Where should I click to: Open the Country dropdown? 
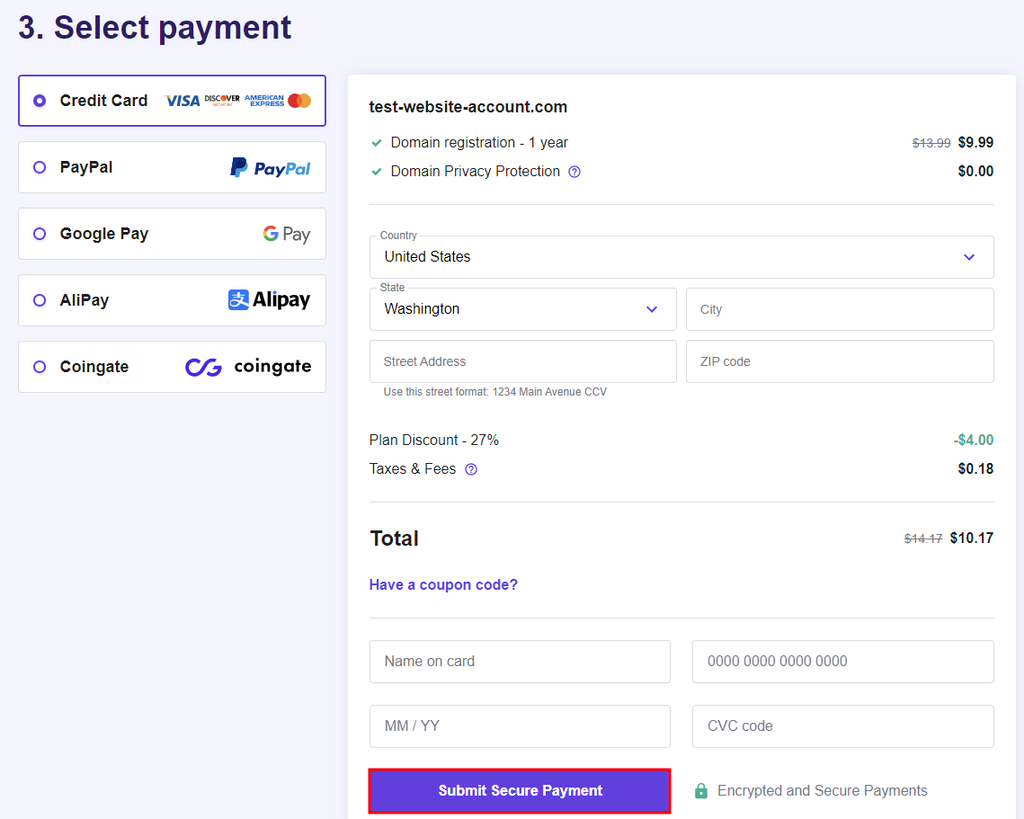click(681, 257)
